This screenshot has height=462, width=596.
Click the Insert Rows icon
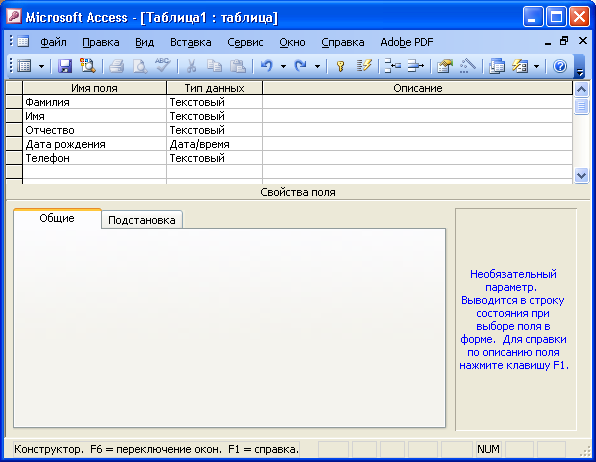tap(393, 66)
